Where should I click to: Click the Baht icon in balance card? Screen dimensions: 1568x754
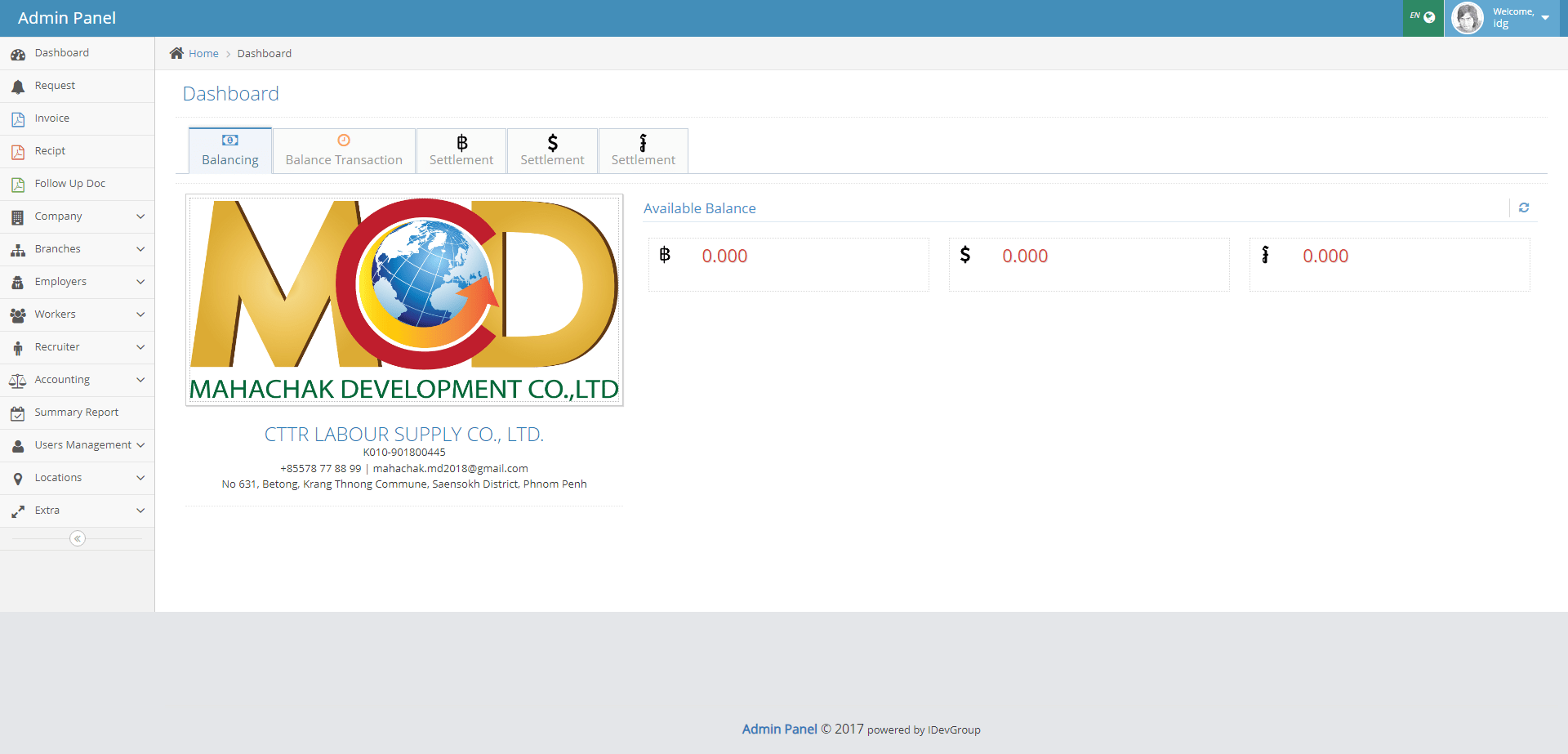(x=665, y=255)
